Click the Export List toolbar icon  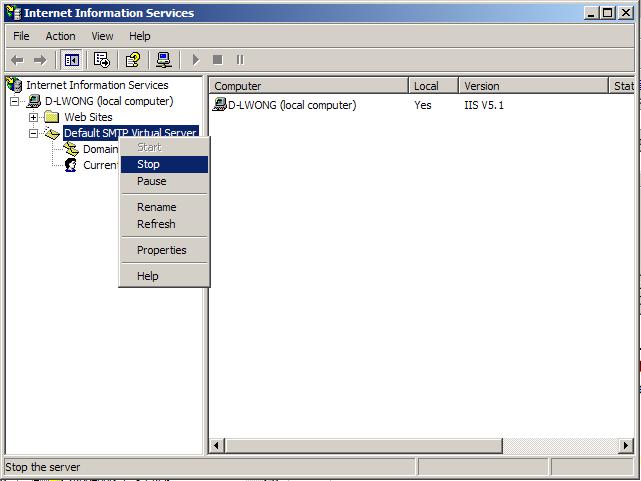pos(101,60)
